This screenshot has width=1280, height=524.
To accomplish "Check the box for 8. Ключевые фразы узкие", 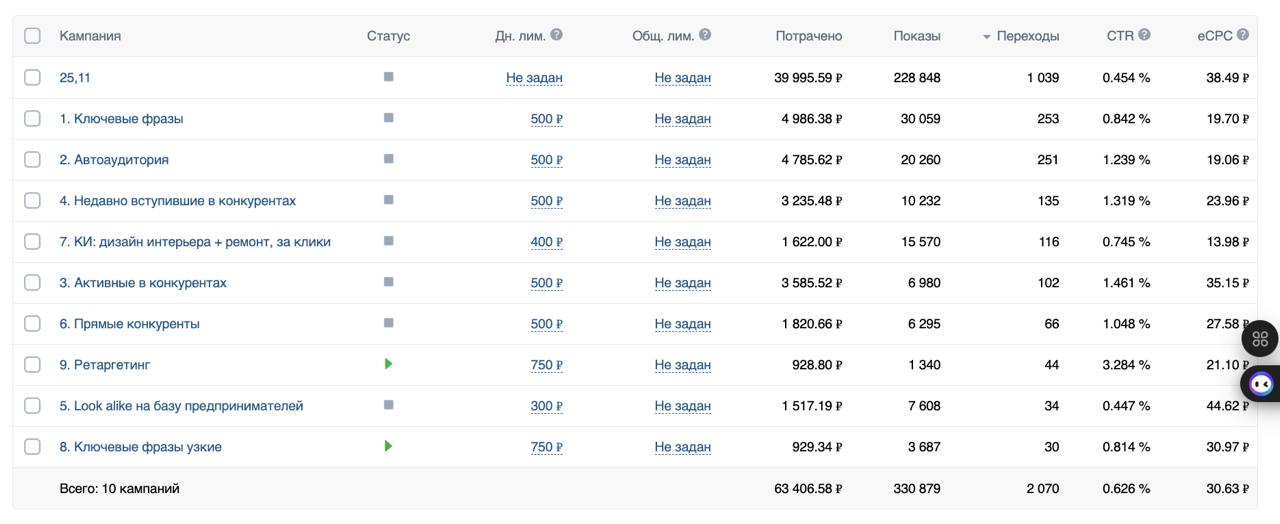I will click(32, 446).
